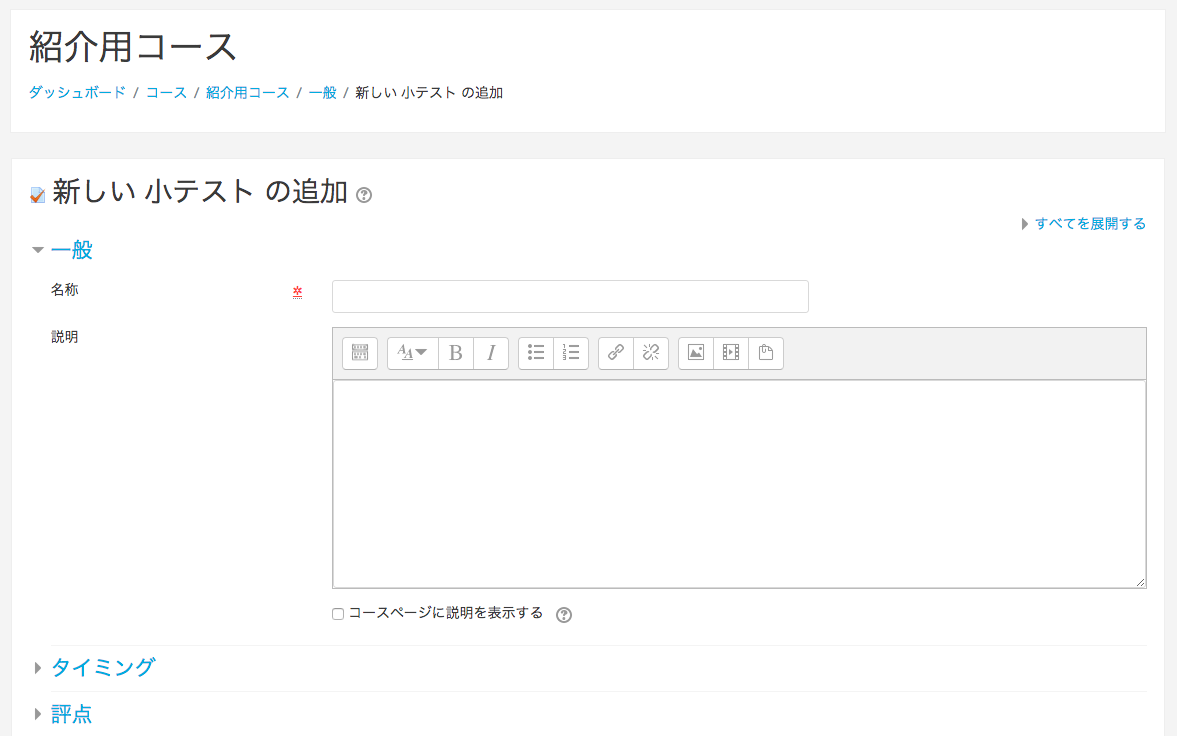Toggle the editor toolbar expand icon
Viewport: 1177px width, 736px height.
[x=360, y=353]
